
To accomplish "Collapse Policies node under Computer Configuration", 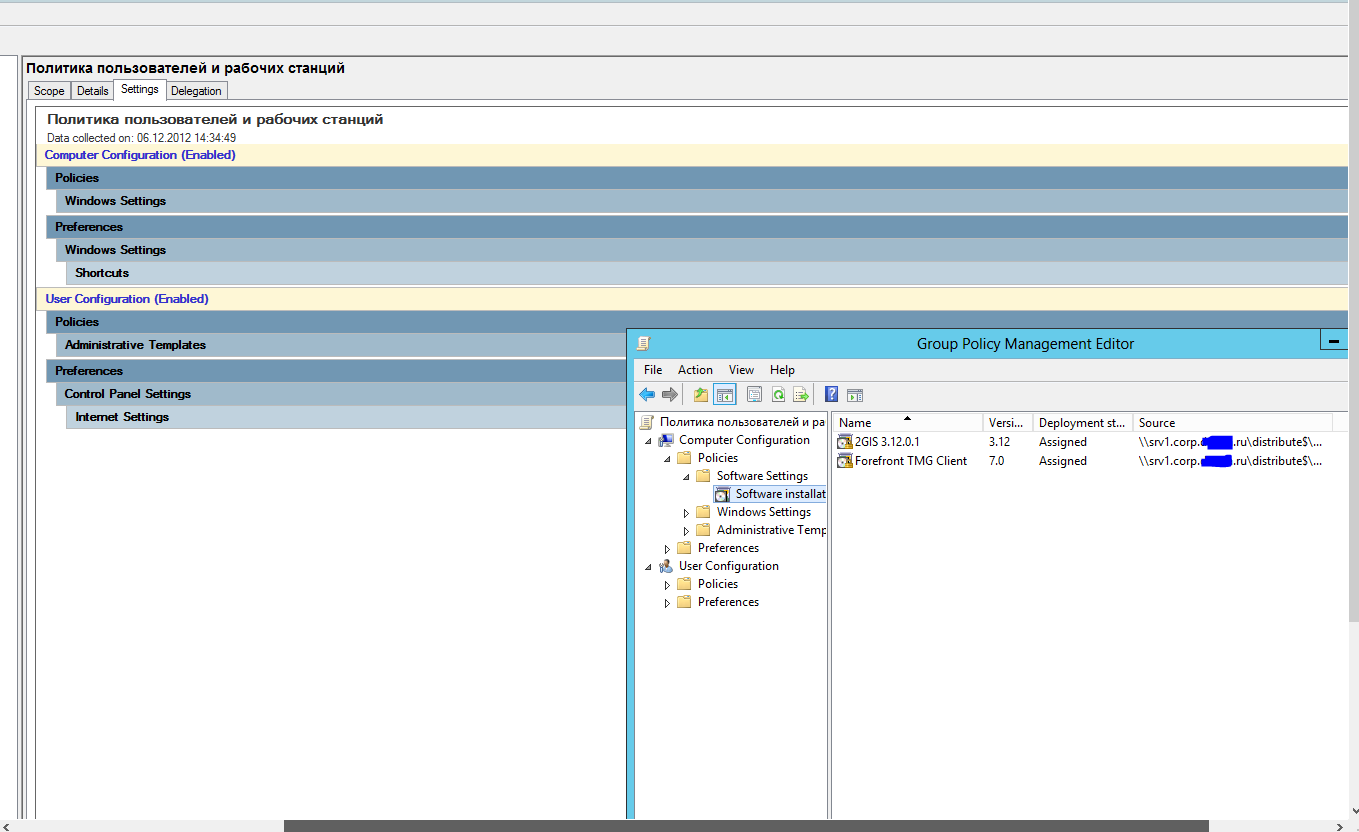I will tap(667, 459).
